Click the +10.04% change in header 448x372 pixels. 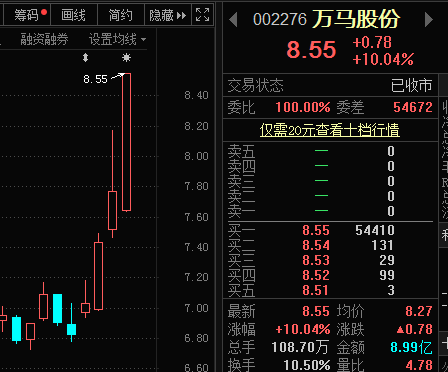[x=383, y=59]
